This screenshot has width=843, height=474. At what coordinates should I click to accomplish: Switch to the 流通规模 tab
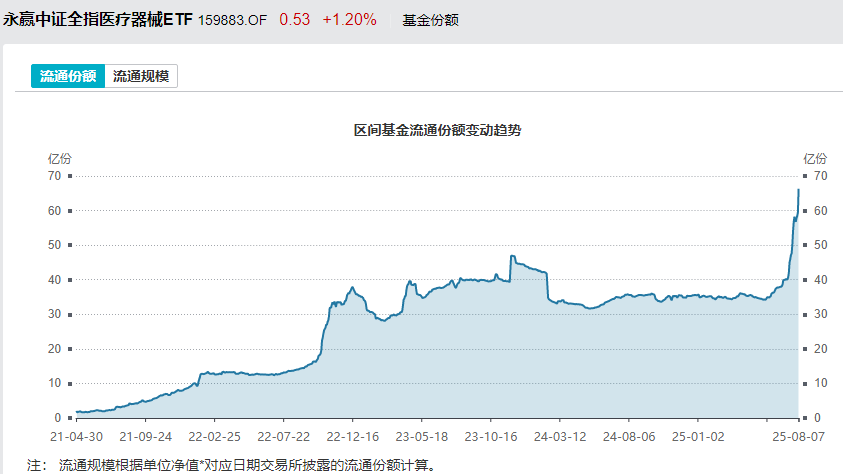pyautogui.click(x=141, y=76)
